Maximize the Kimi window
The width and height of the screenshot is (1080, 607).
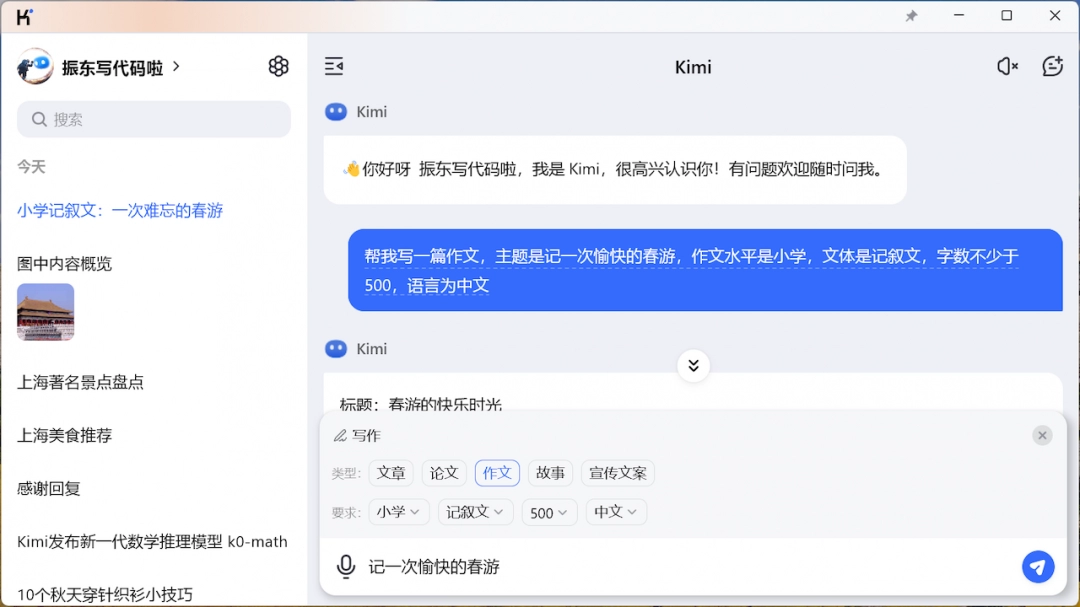1006,15
